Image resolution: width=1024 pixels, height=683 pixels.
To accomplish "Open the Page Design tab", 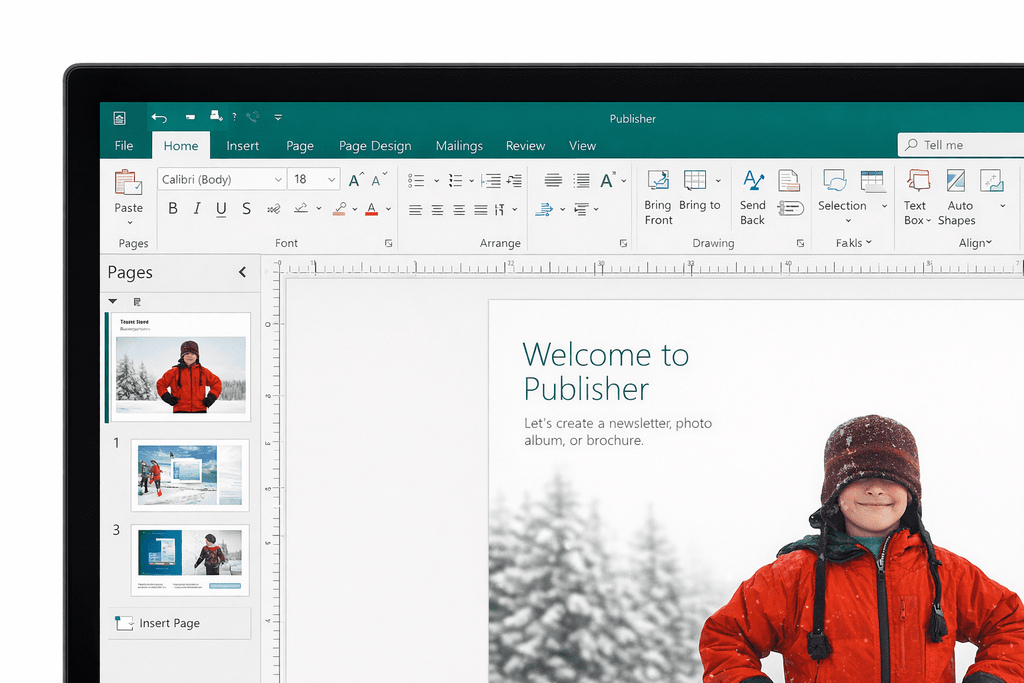I will (375, 146).
